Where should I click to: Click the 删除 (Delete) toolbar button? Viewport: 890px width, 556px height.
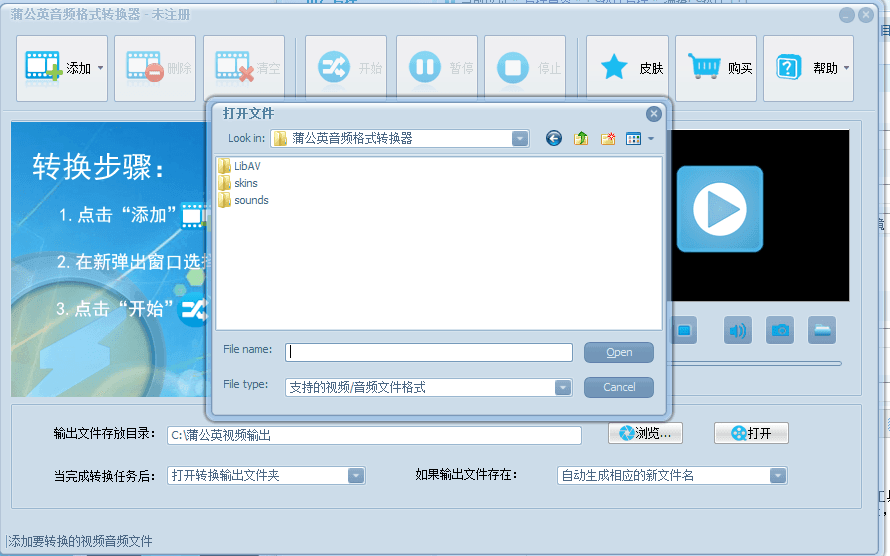[x=155, y=68]
